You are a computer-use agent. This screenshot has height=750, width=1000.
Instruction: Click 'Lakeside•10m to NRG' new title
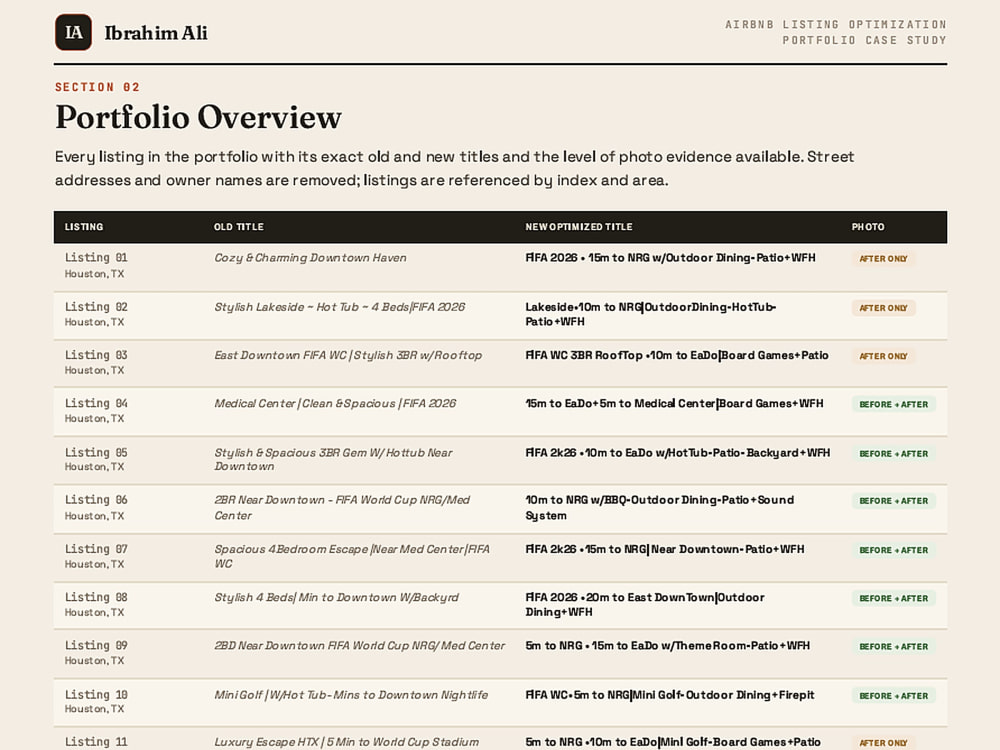[651, 314]
